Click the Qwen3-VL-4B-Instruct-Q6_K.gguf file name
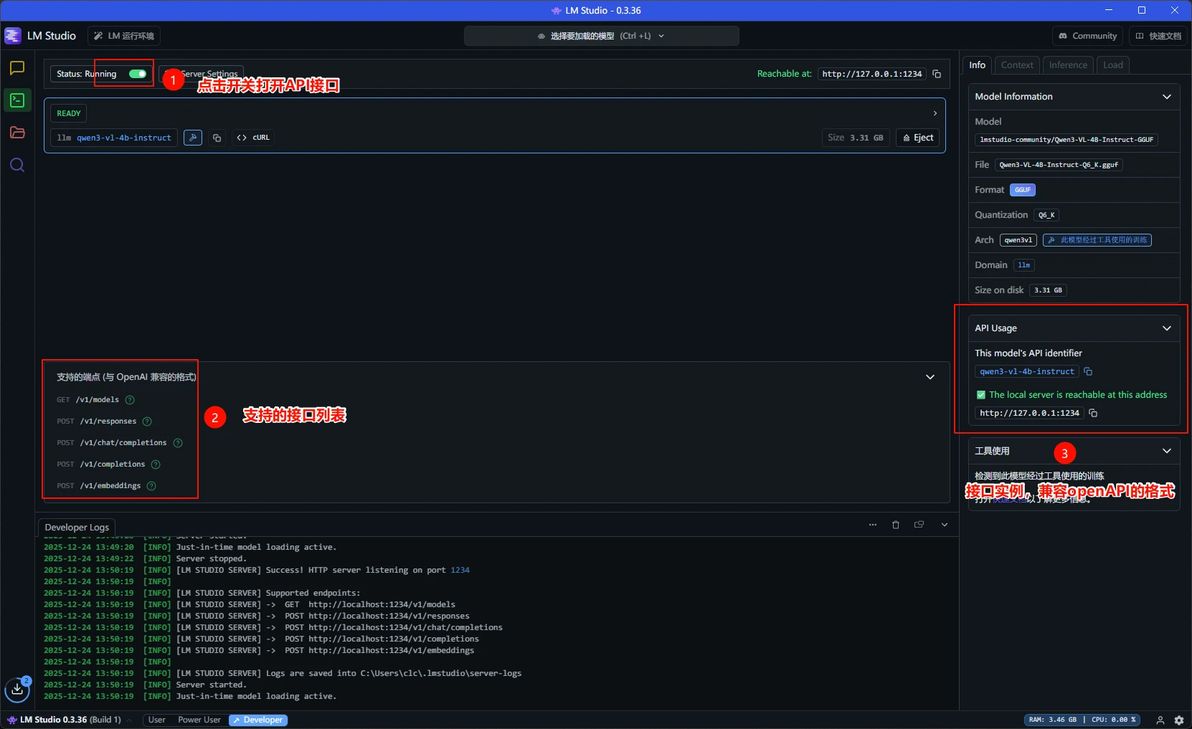This screenshot has height=729, width=1192. pyautogui.click(x=1058, y=165)
